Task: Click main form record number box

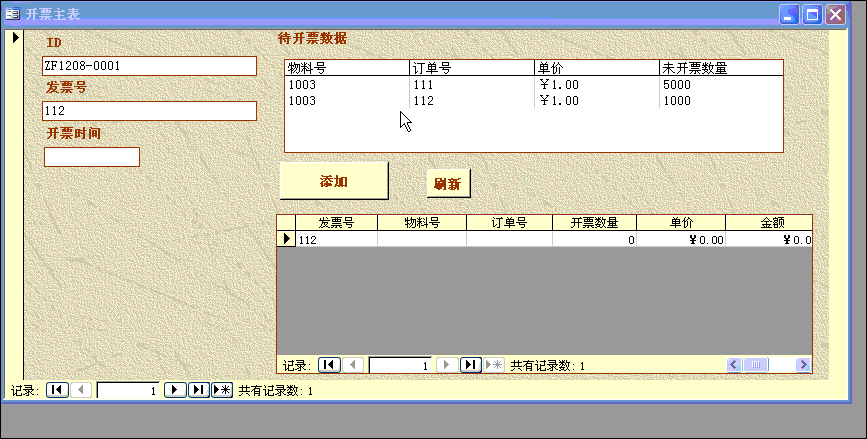Action: tap(128, 390)
